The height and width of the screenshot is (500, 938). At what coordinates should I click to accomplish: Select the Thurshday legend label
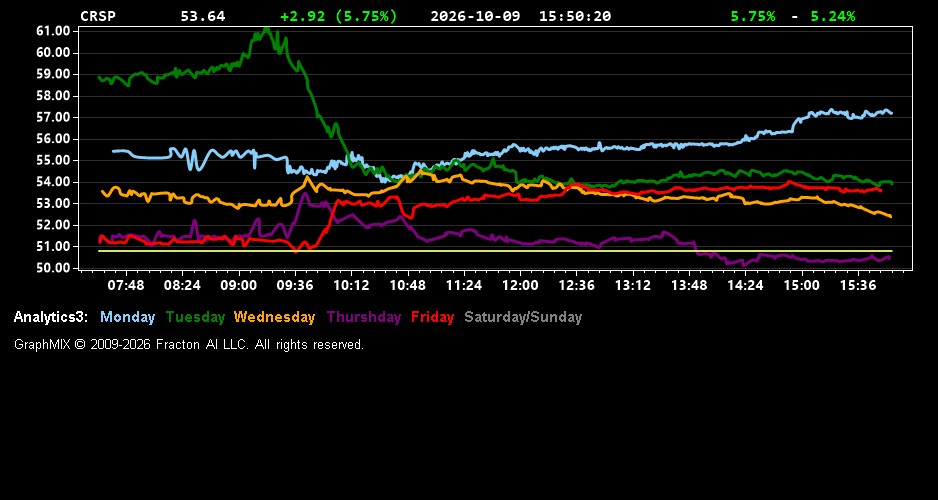364,317
